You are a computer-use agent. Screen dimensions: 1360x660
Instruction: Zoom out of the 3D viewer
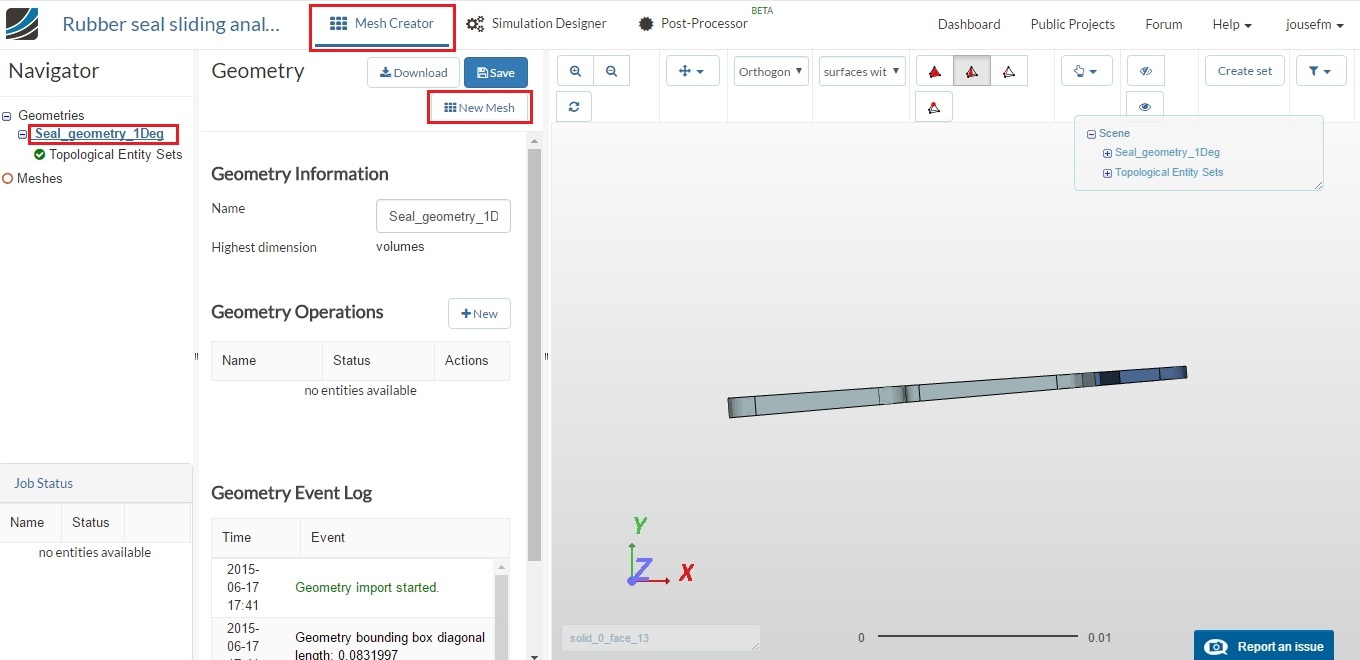click(611, 71)
